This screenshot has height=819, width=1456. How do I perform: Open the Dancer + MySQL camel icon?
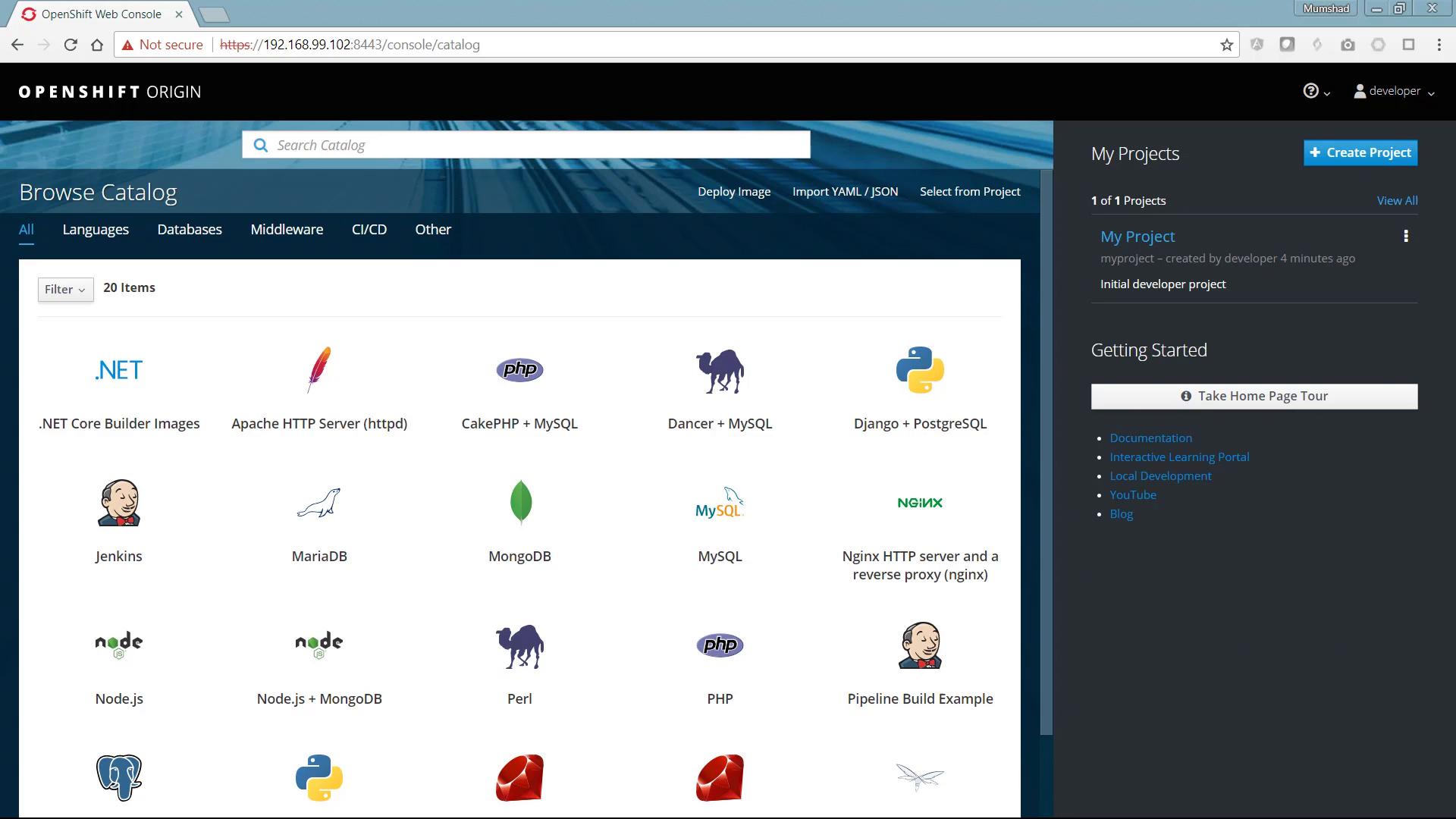720,371
